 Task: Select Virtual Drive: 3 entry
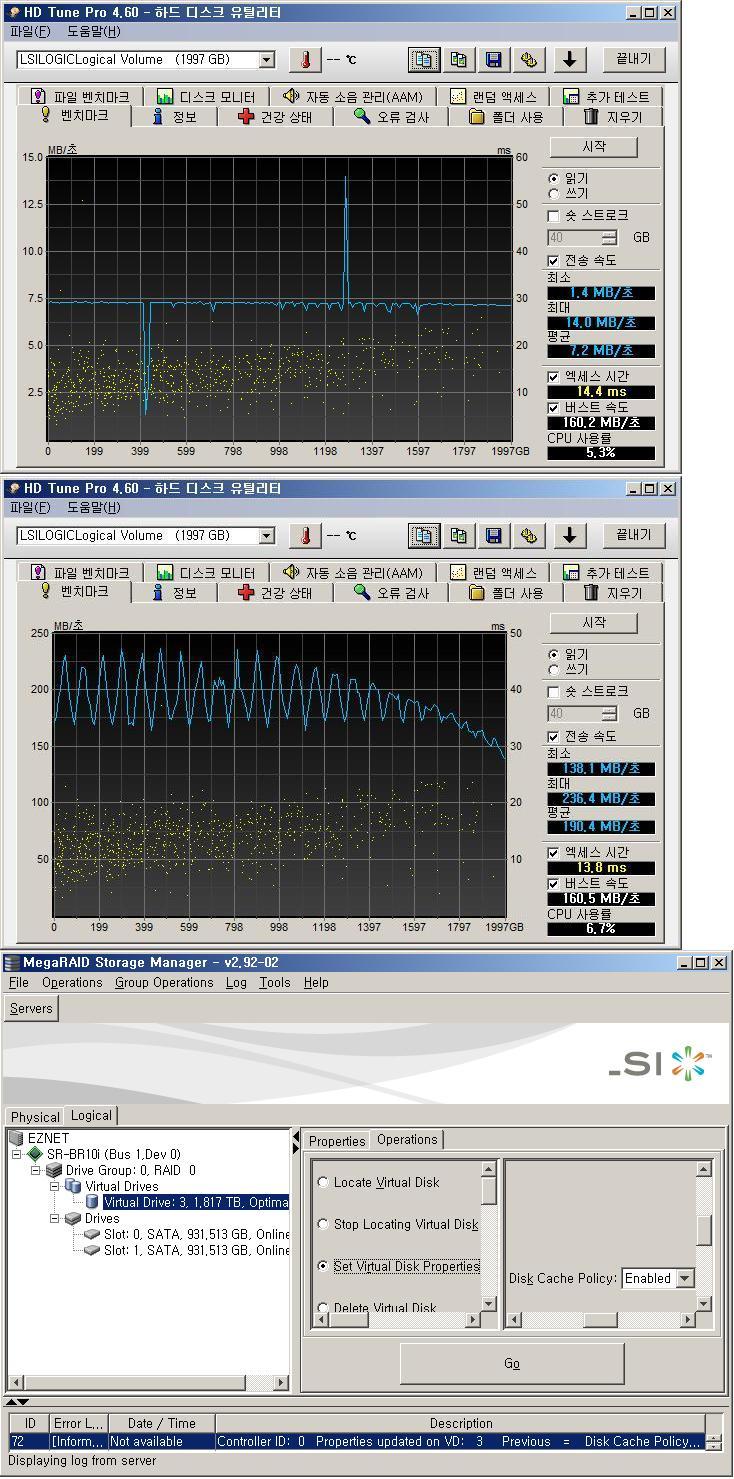187,1202
